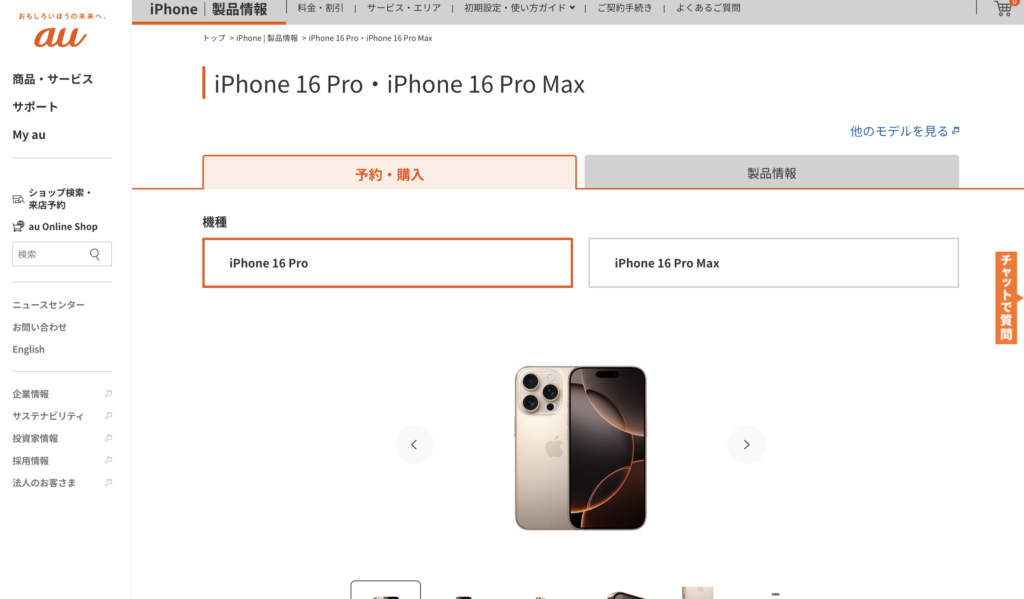Screen dimensions: 1024x599
Task: Open the English language link
Action: click(29, 349)
